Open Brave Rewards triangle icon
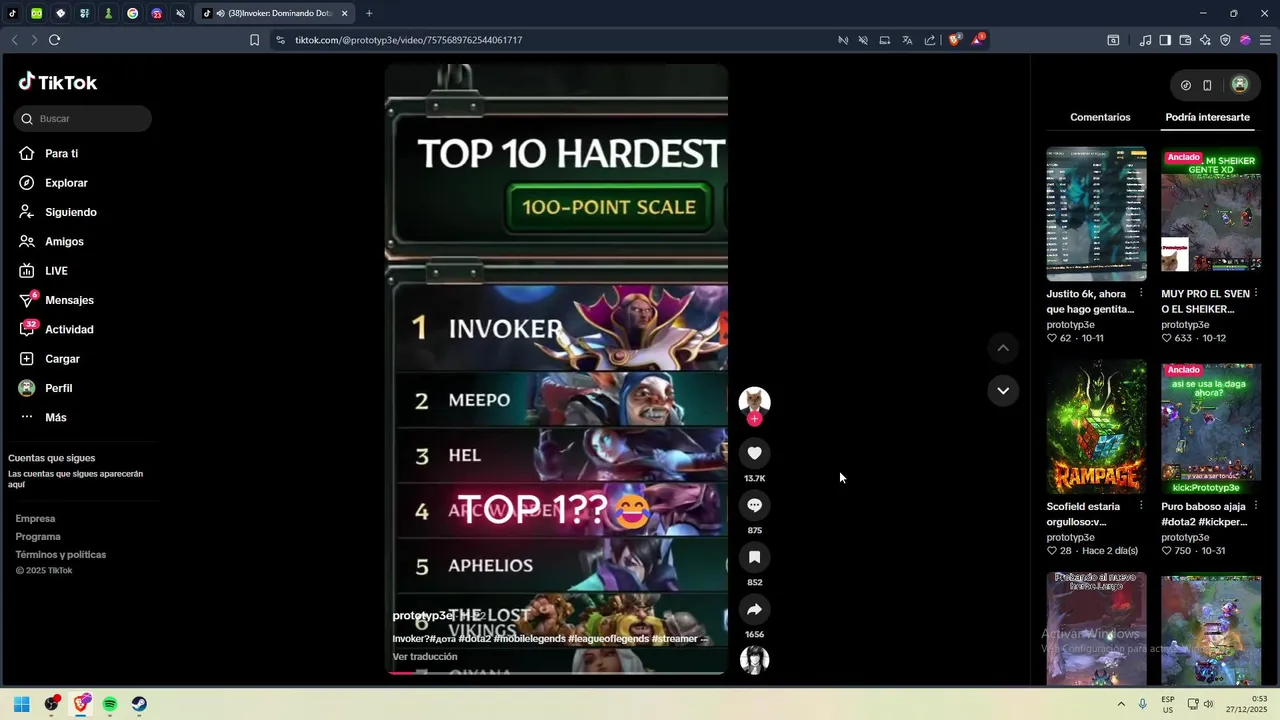This screenshot has height=720, width=1280. pos(979,40)
